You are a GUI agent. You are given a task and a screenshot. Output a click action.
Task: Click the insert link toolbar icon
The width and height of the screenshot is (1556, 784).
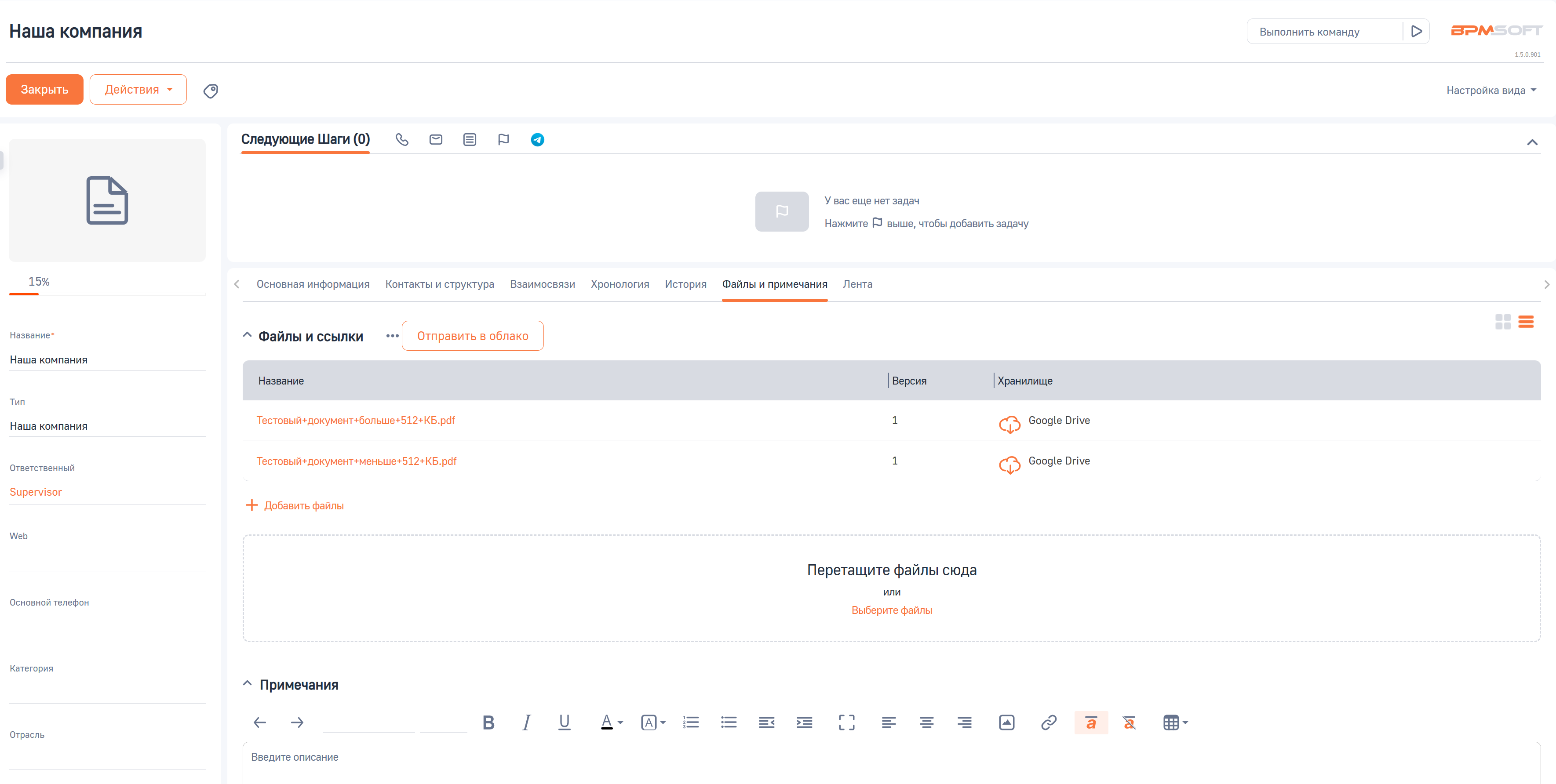pos(1049,722)
